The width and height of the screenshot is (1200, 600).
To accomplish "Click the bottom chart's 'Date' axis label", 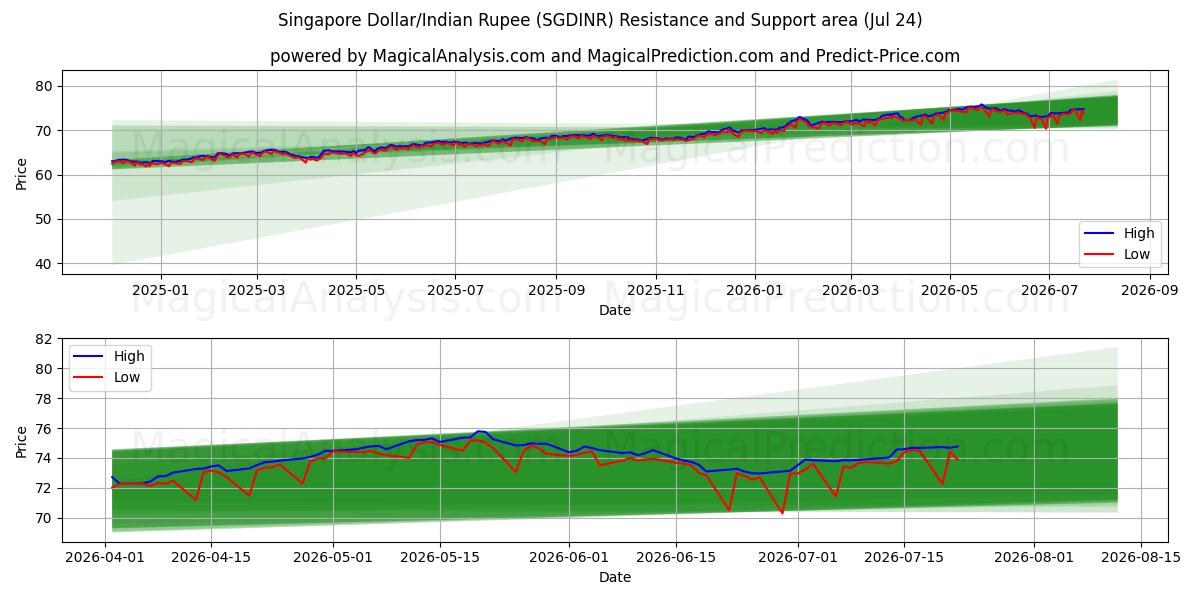I will pyautogui.click(x=614, y=577).
